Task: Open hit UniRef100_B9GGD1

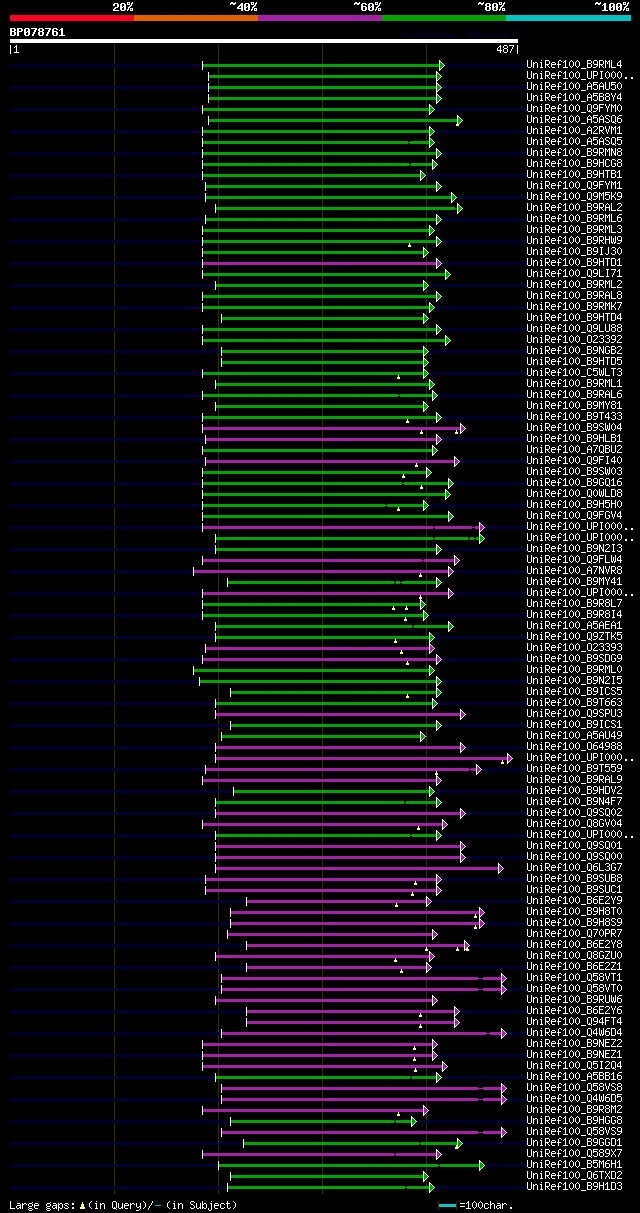Action: [x=574, y=1143]
